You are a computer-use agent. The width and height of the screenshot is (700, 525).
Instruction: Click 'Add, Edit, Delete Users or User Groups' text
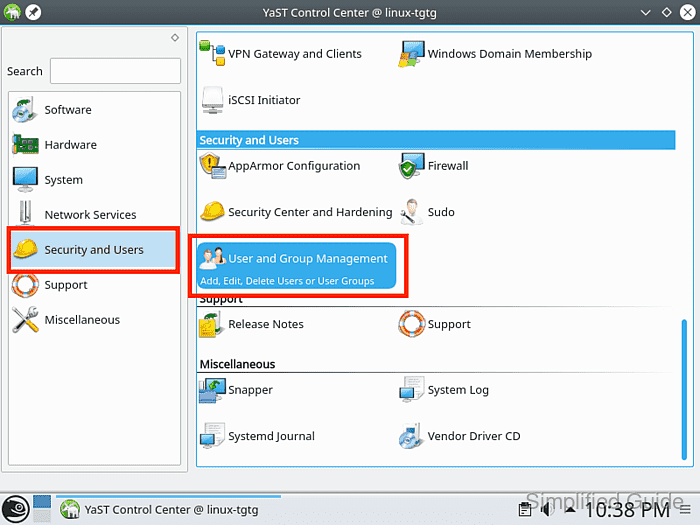coord(287,281)
